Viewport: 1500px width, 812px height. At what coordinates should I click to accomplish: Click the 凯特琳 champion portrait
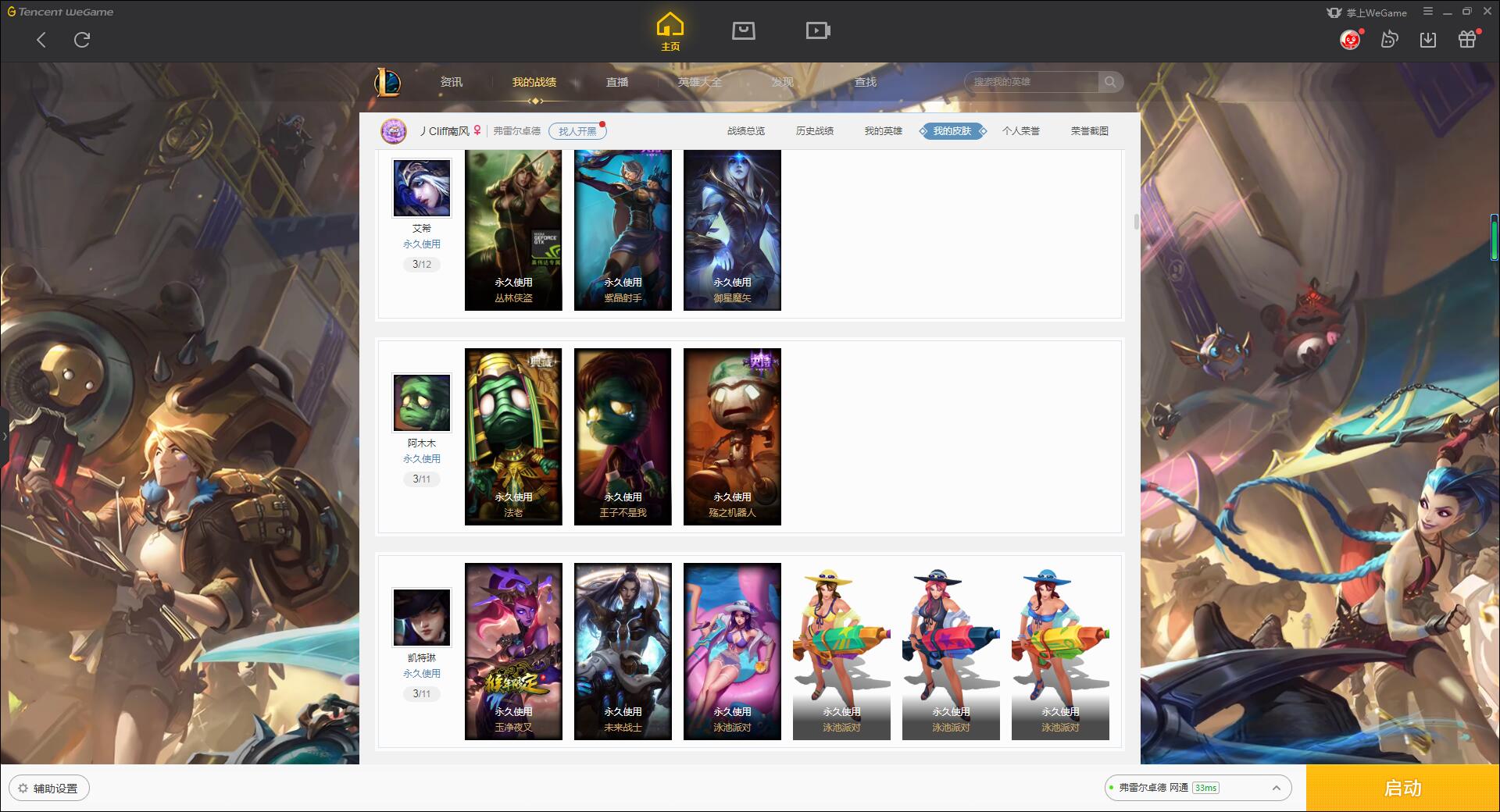(x=422, y=618)
